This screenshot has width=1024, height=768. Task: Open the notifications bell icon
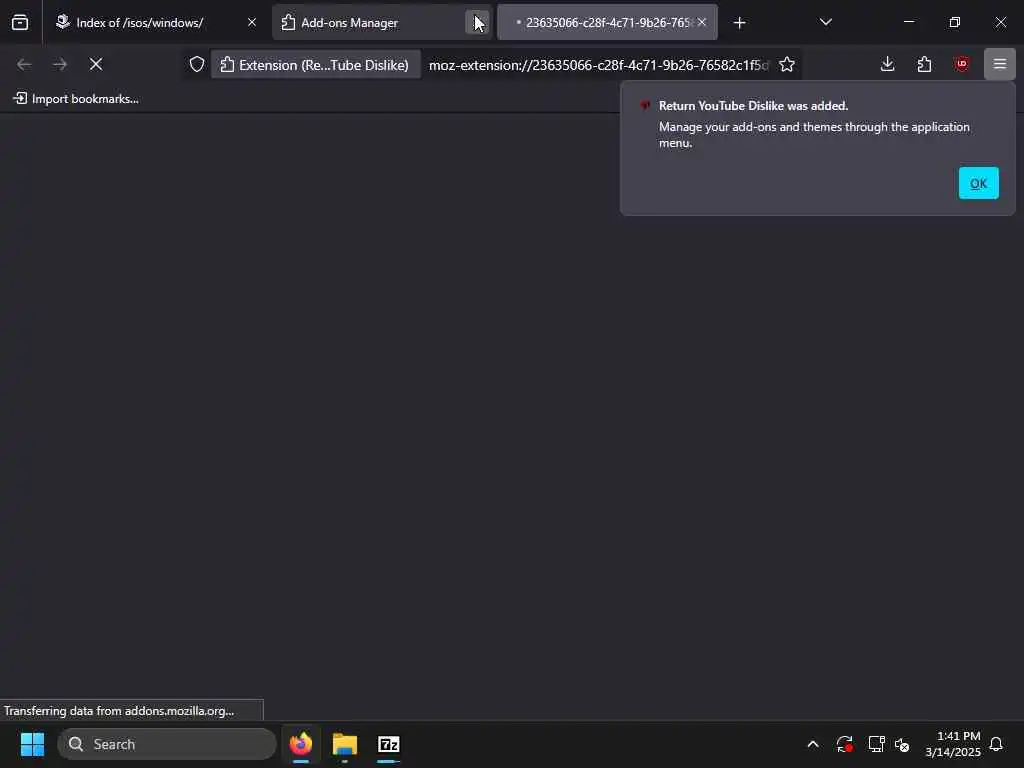(996, 744)
